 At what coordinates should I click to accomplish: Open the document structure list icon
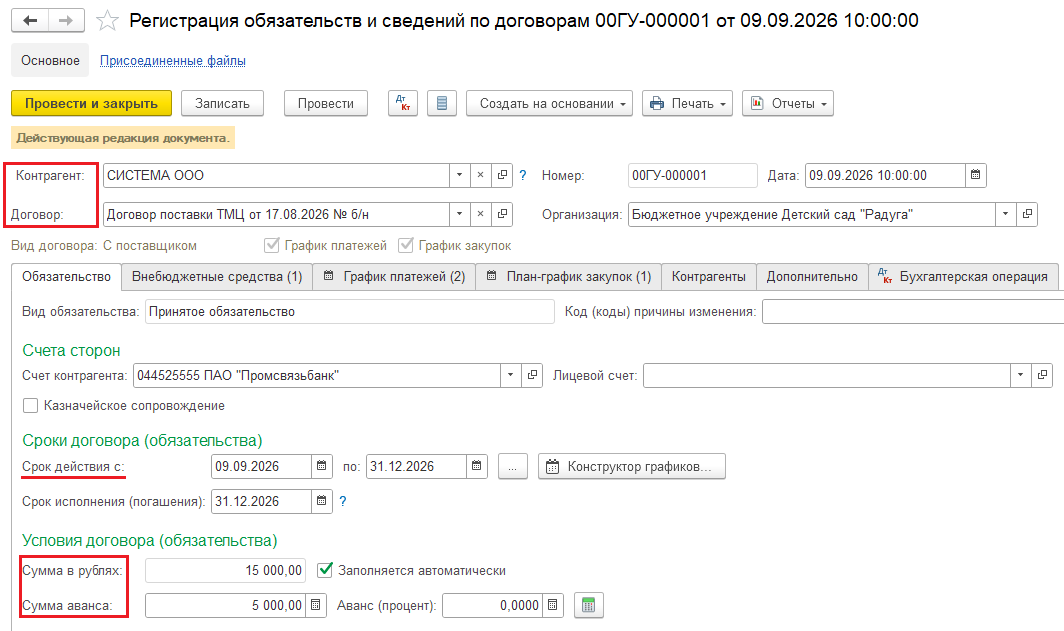pyautogui.click(x=442, y=103)
